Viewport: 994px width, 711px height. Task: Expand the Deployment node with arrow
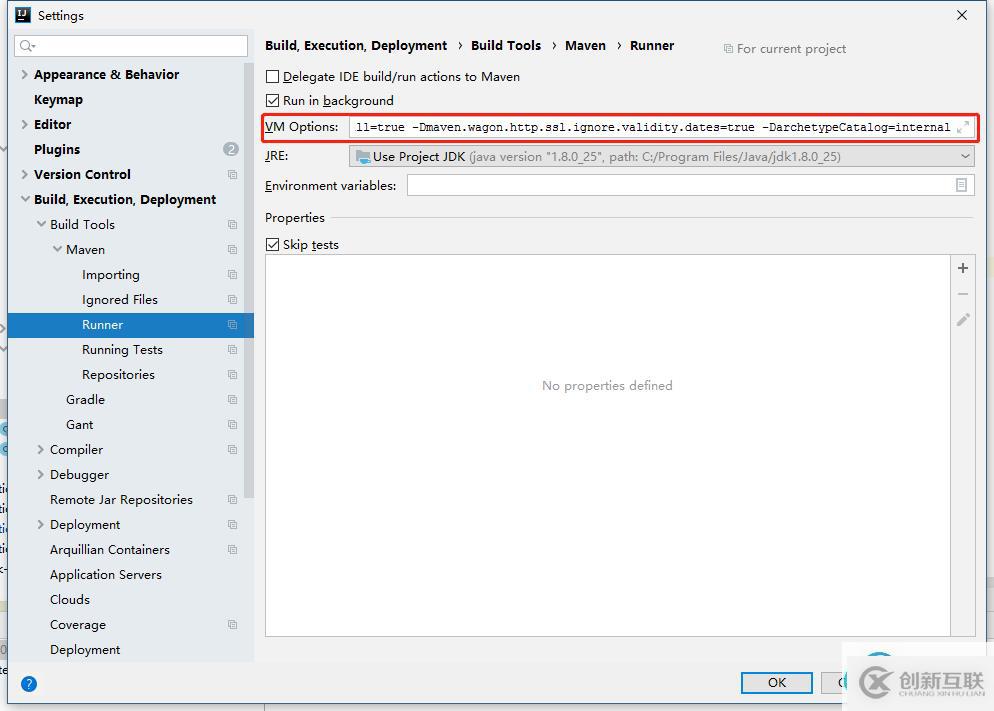click(41, 525)
